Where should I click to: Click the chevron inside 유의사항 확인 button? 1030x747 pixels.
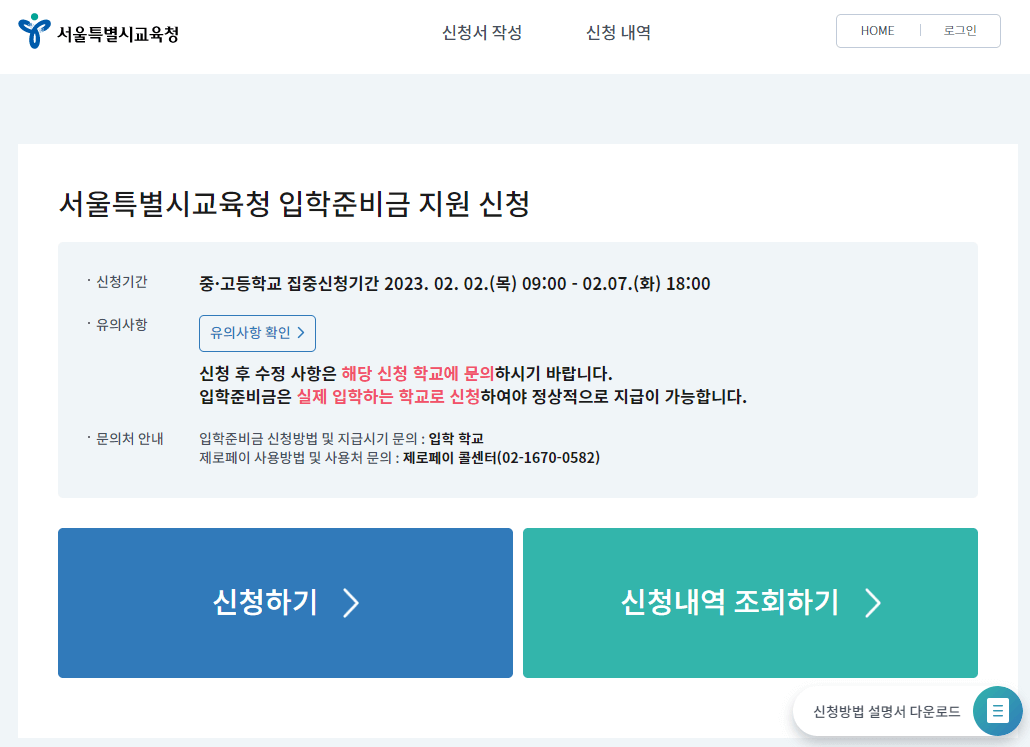point(302,333)
